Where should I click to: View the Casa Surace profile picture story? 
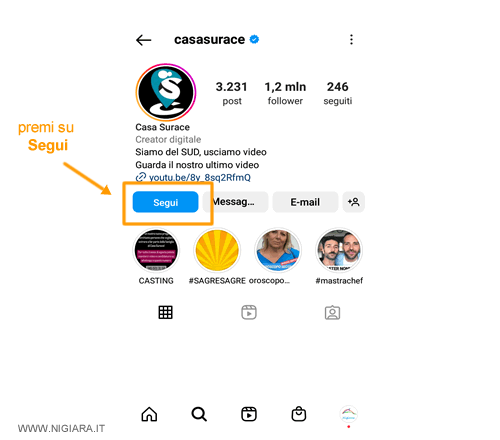[166, 92]
